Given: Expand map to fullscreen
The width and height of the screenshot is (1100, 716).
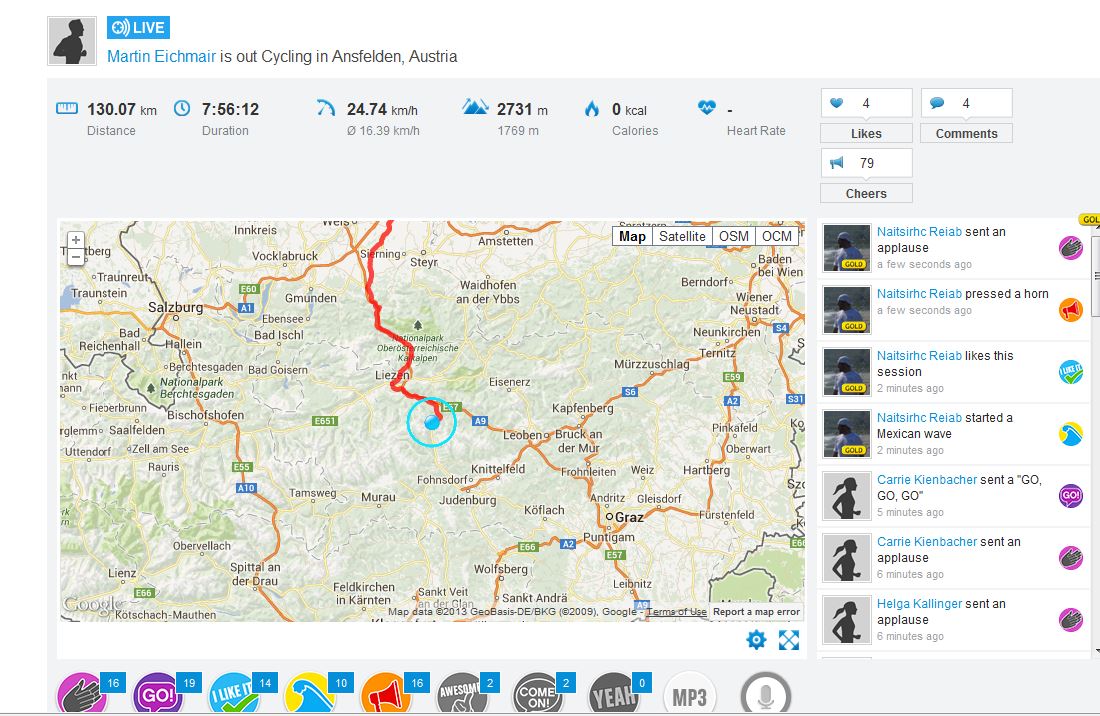Looking at the screenshot, I should (x=789, y=640).
